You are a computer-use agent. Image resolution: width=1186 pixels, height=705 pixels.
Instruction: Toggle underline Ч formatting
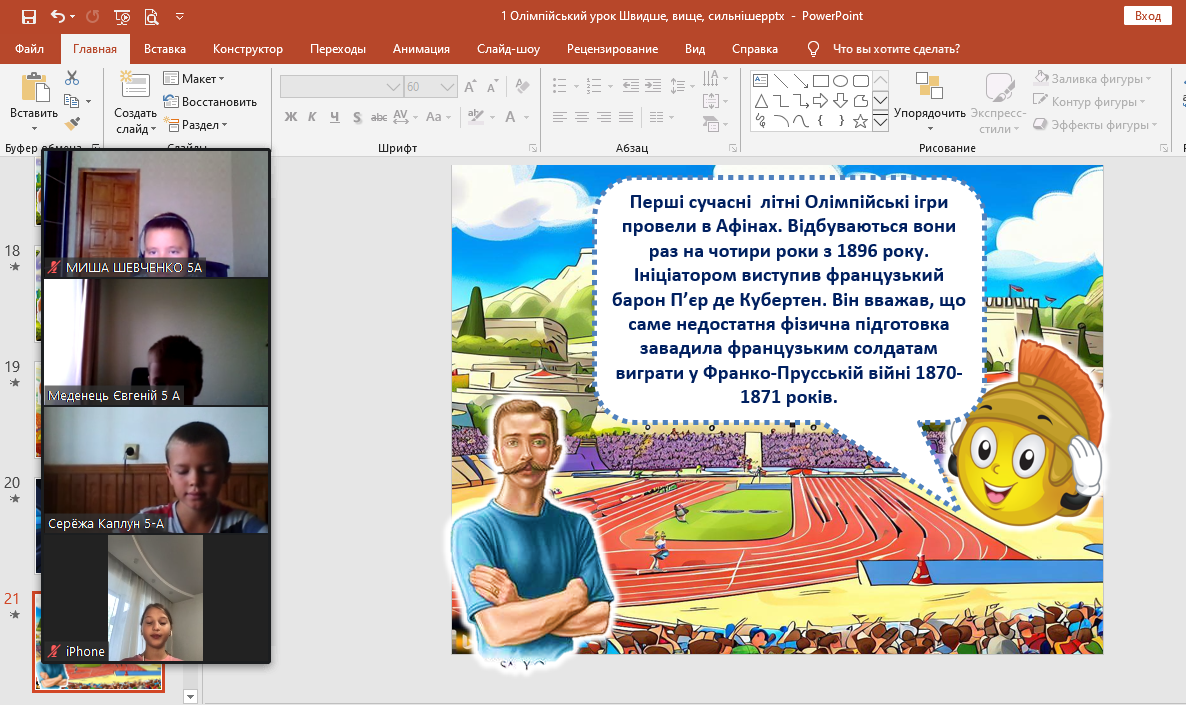pyautogui.click(x=334, y=117)
